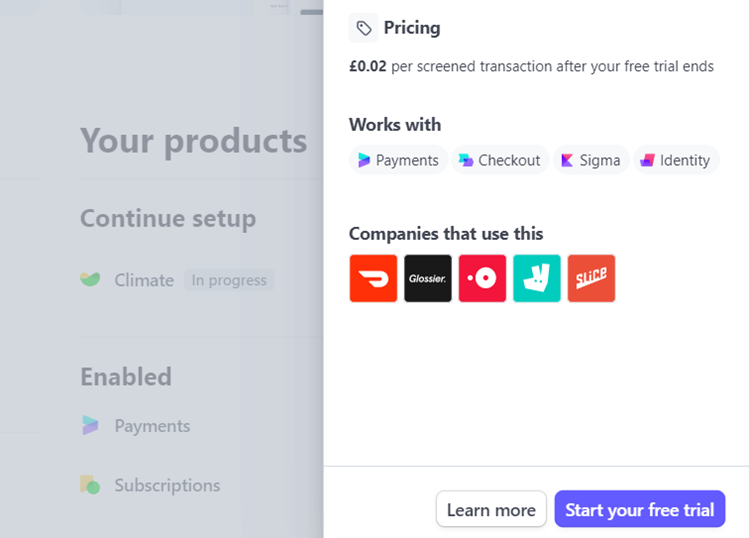Image resolution: width=750 pixels, height=538 pixels.
Task: Select the Checkout chip under Works with
Action: tap(500, 160)
